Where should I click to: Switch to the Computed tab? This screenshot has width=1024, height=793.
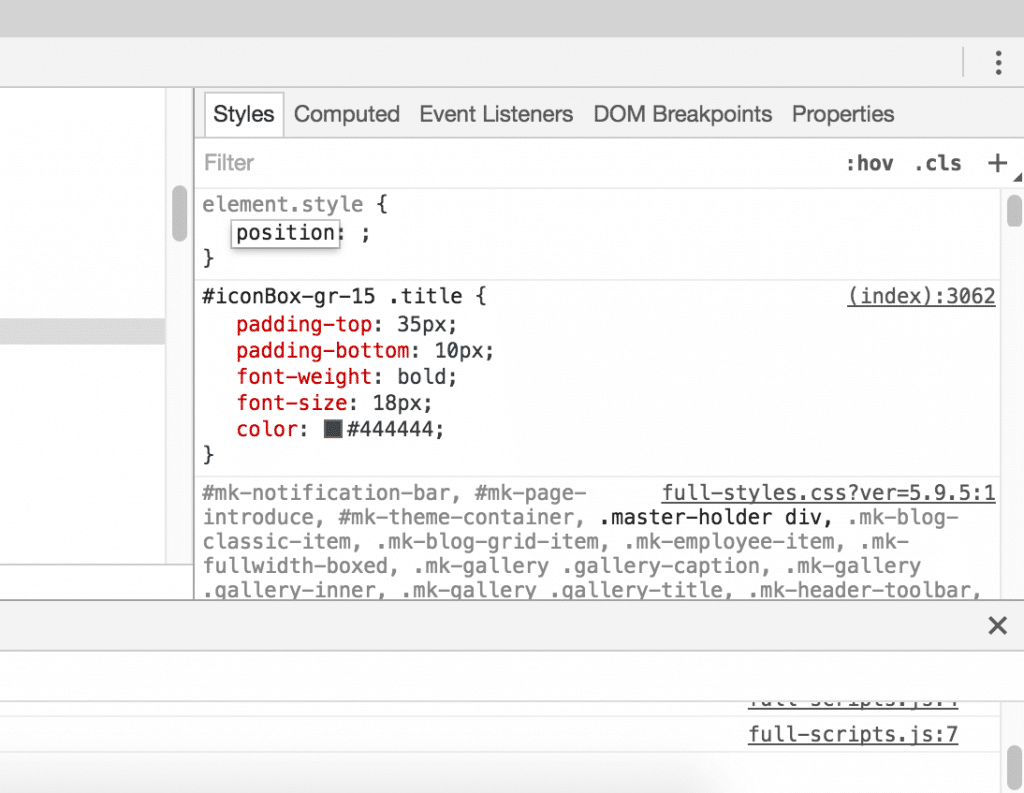[x=346, y=114]
